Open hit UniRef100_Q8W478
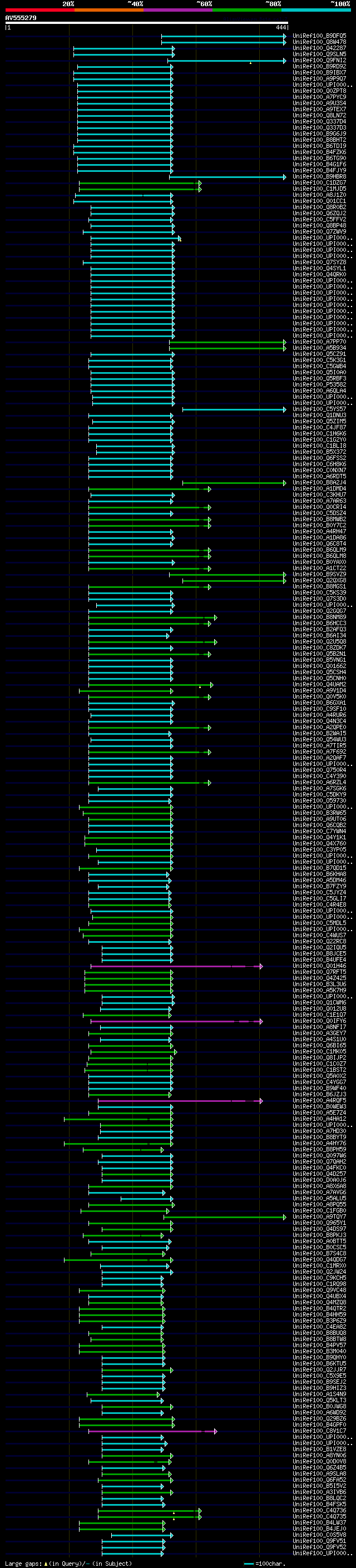 click(319, 42)
